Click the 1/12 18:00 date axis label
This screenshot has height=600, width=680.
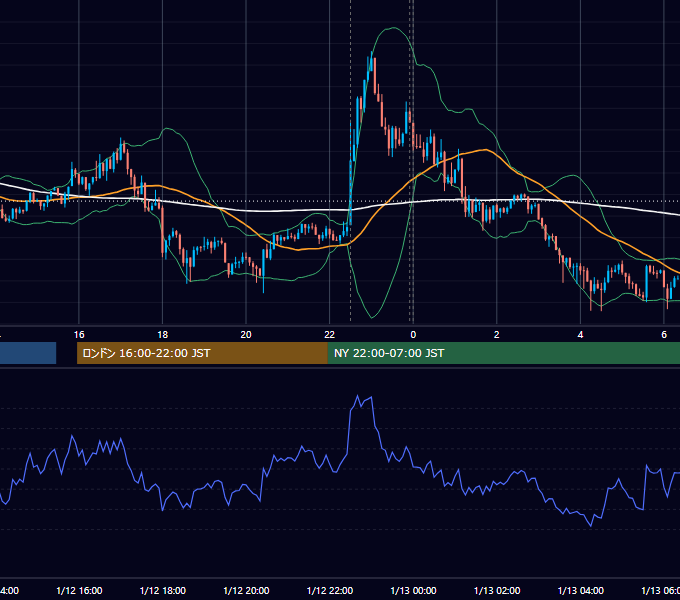(163, 590)
